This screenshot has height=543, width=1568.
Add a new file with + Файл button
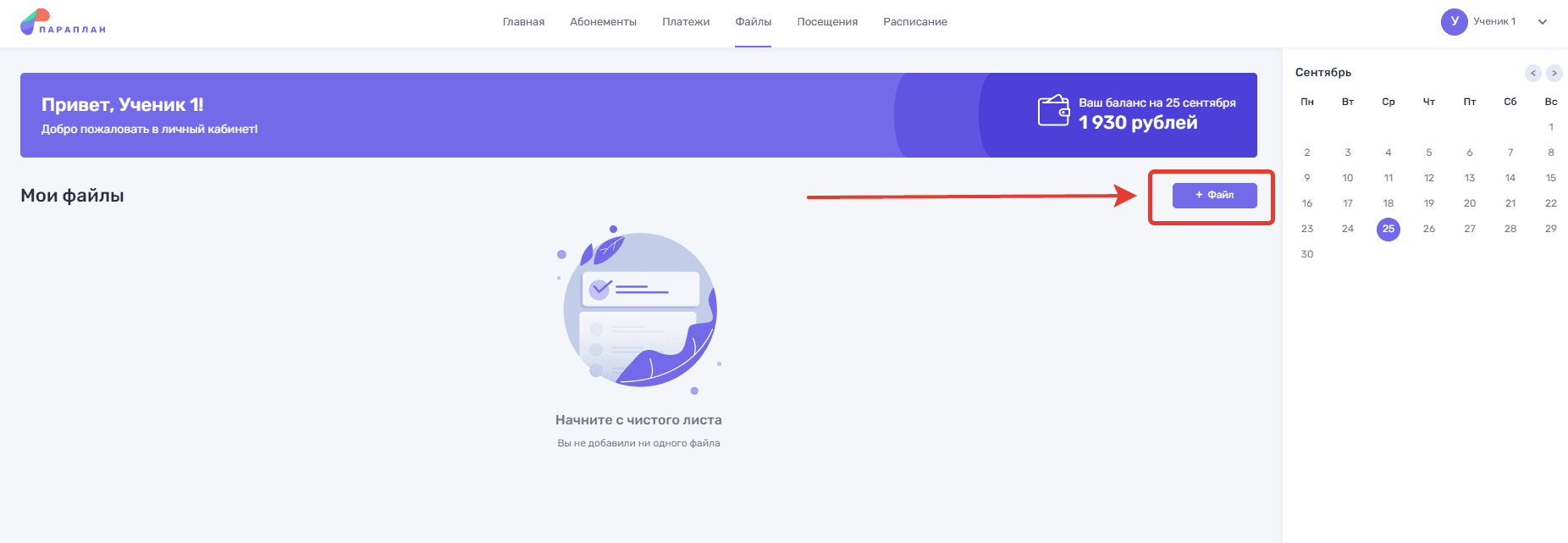coord(1214,196)
